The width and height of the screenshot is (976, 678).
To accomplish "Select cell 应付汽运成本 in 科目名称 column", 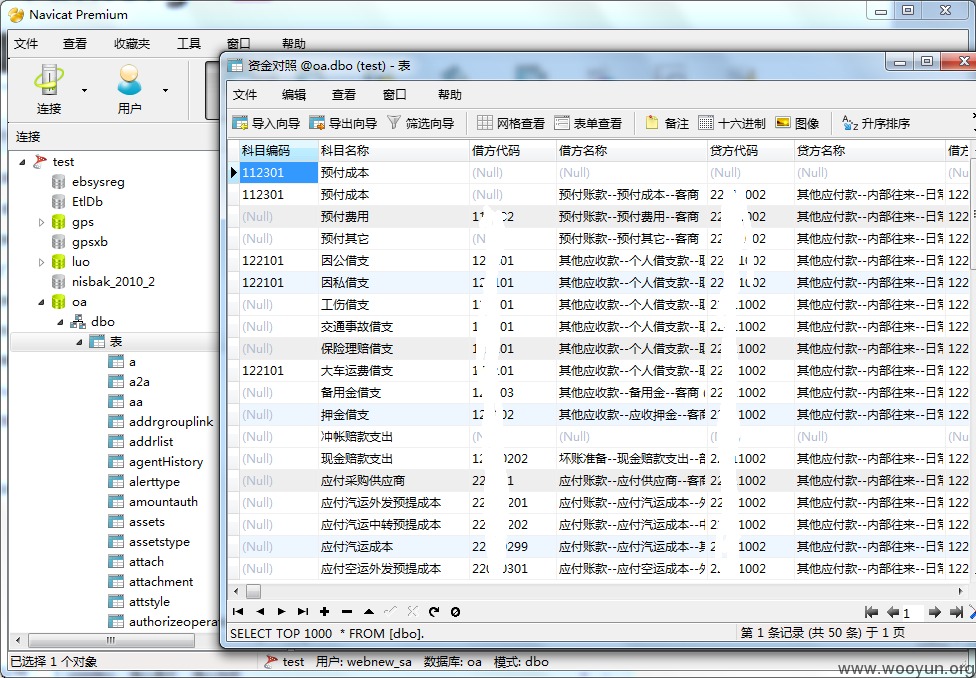I will coord(393,547).
